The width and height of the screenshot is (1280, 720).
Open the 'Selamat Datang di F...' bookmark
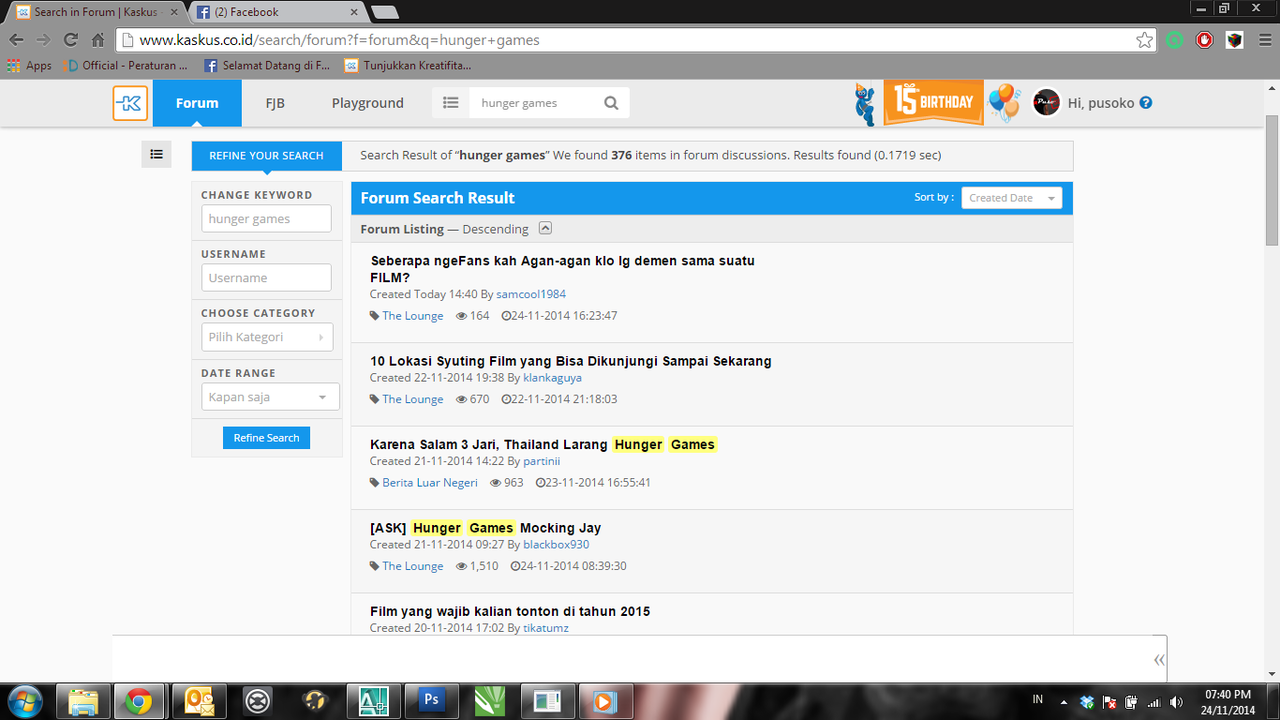coord(267,66)
